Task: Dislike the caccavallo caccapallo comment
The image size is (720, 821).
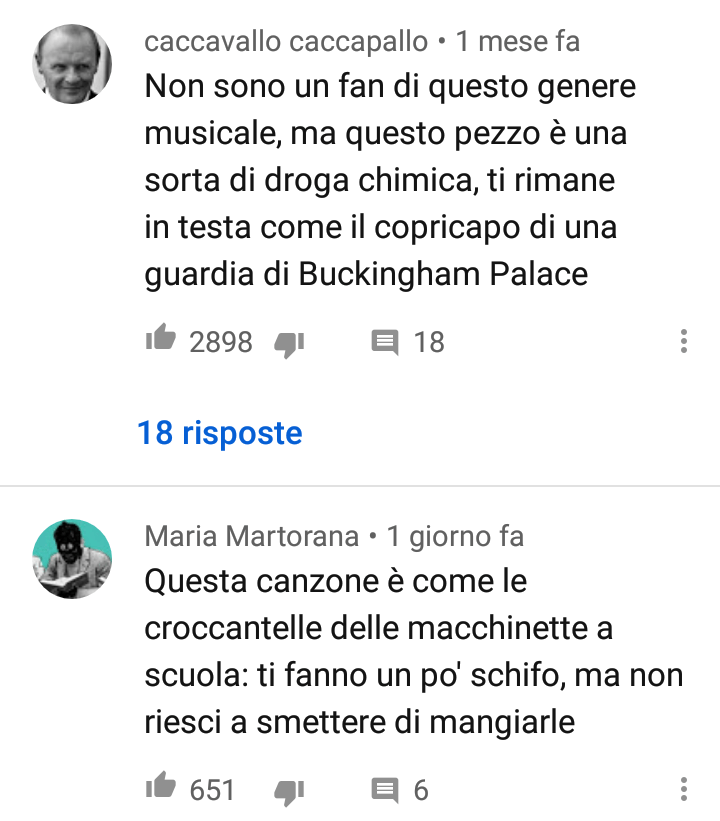Action: tap(289, 345)
